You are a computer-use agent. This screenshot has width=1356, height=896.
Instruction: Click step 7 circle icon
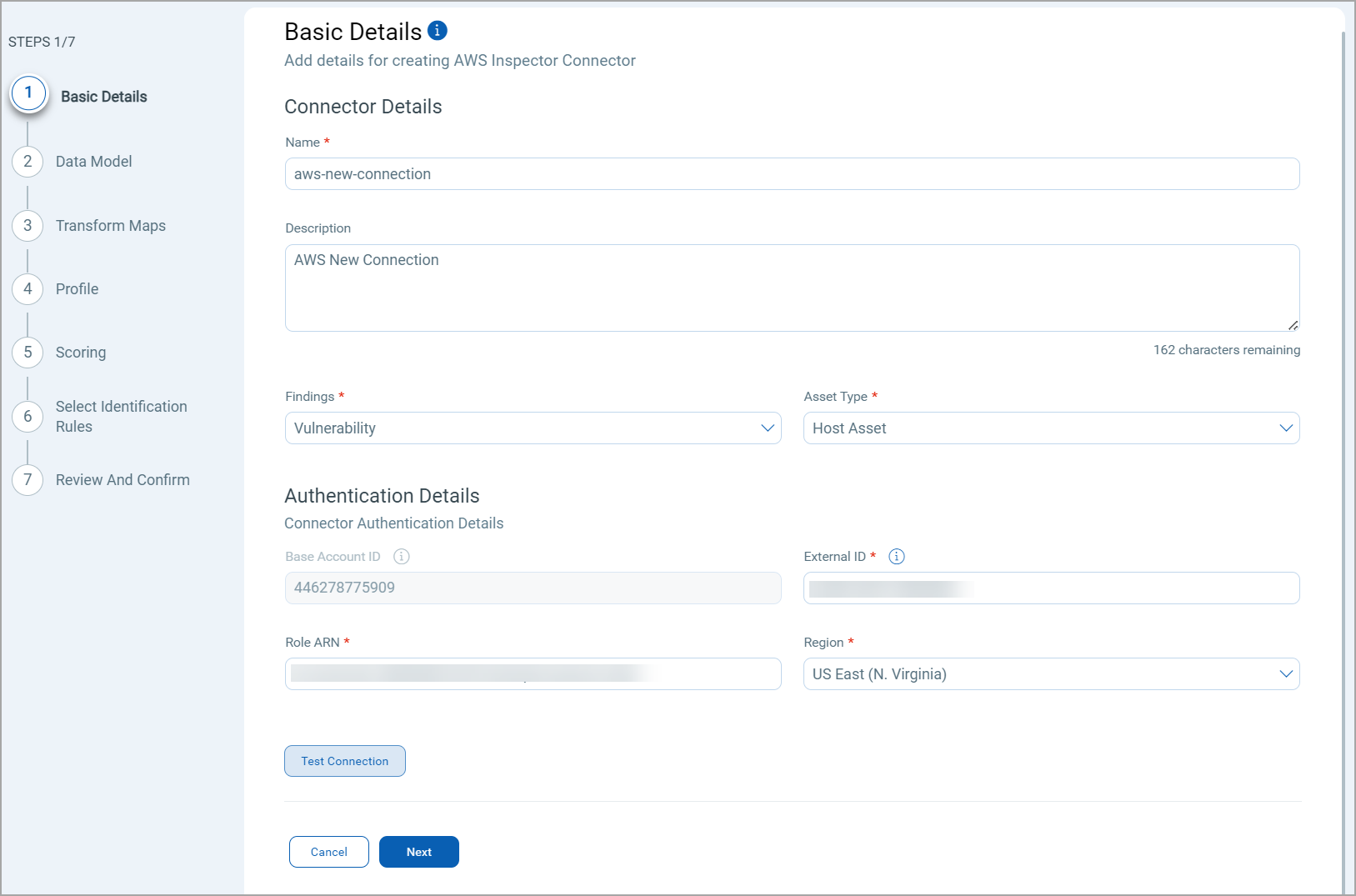pos(28,480)
